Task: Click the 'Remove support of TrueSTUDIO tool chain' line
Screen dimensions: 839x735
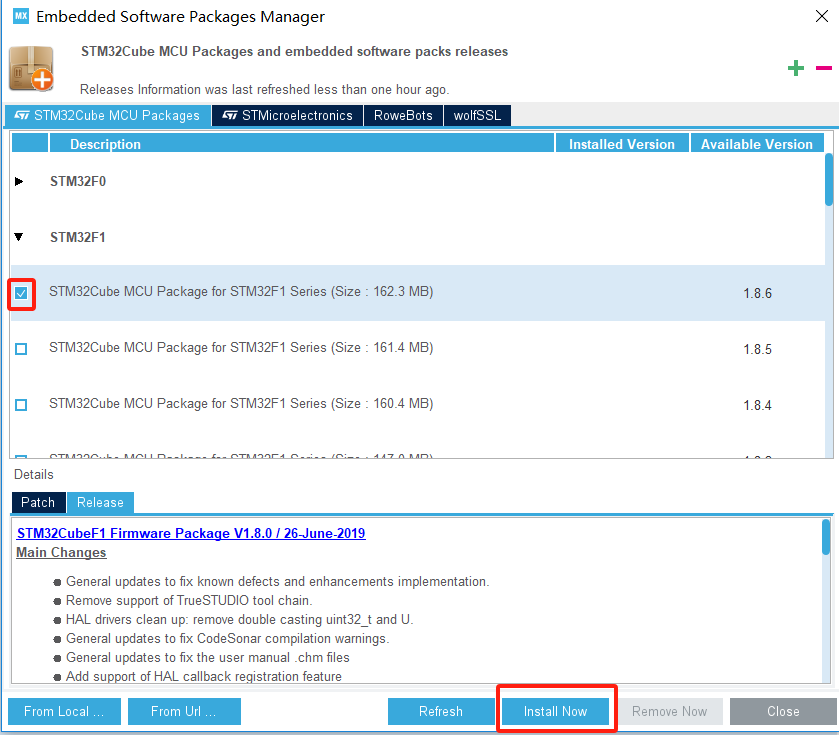Action: (189, 601)
